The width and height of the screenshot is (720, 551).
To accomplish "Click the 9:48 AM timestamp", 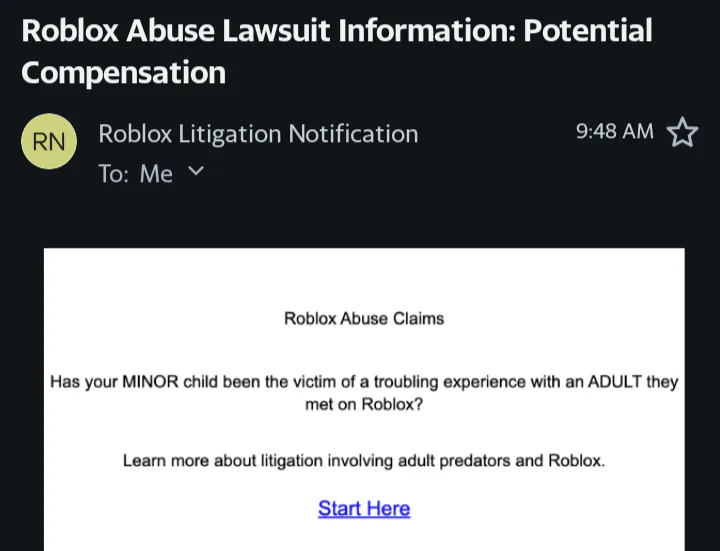I will pyautogui.click(x=615, y=132).
